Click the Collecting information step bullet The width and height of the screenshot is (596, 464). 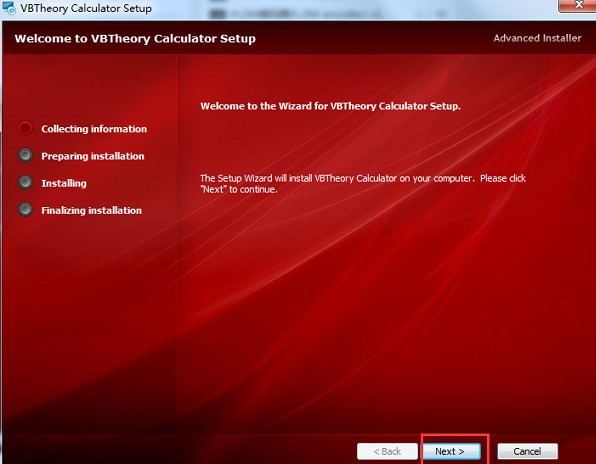tap(25, 128)
